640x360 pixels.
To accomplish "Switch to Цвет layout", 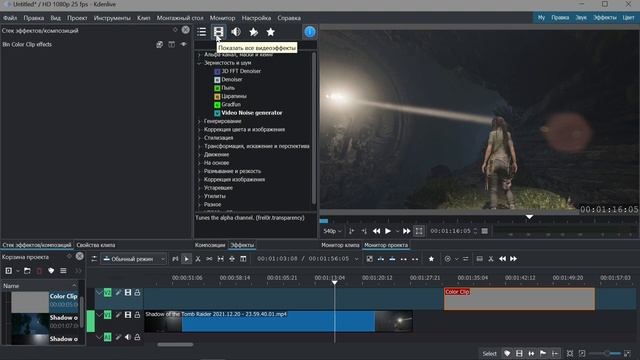I will 628,18.
